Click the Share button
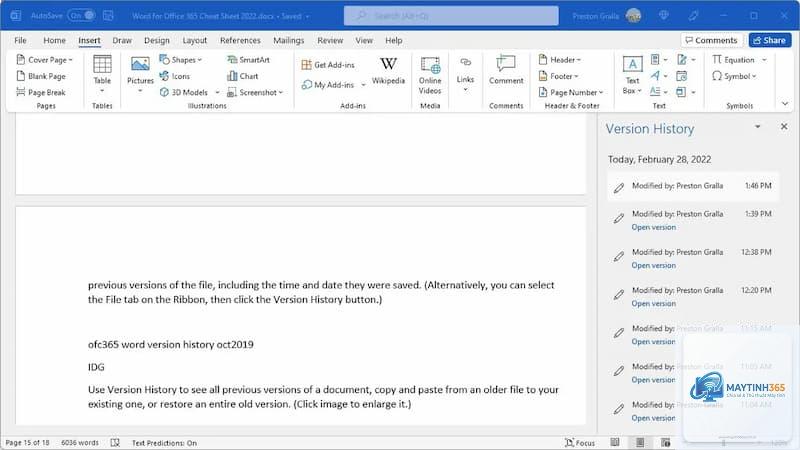This screenshot has height=450, width=800. coord(770,40)
